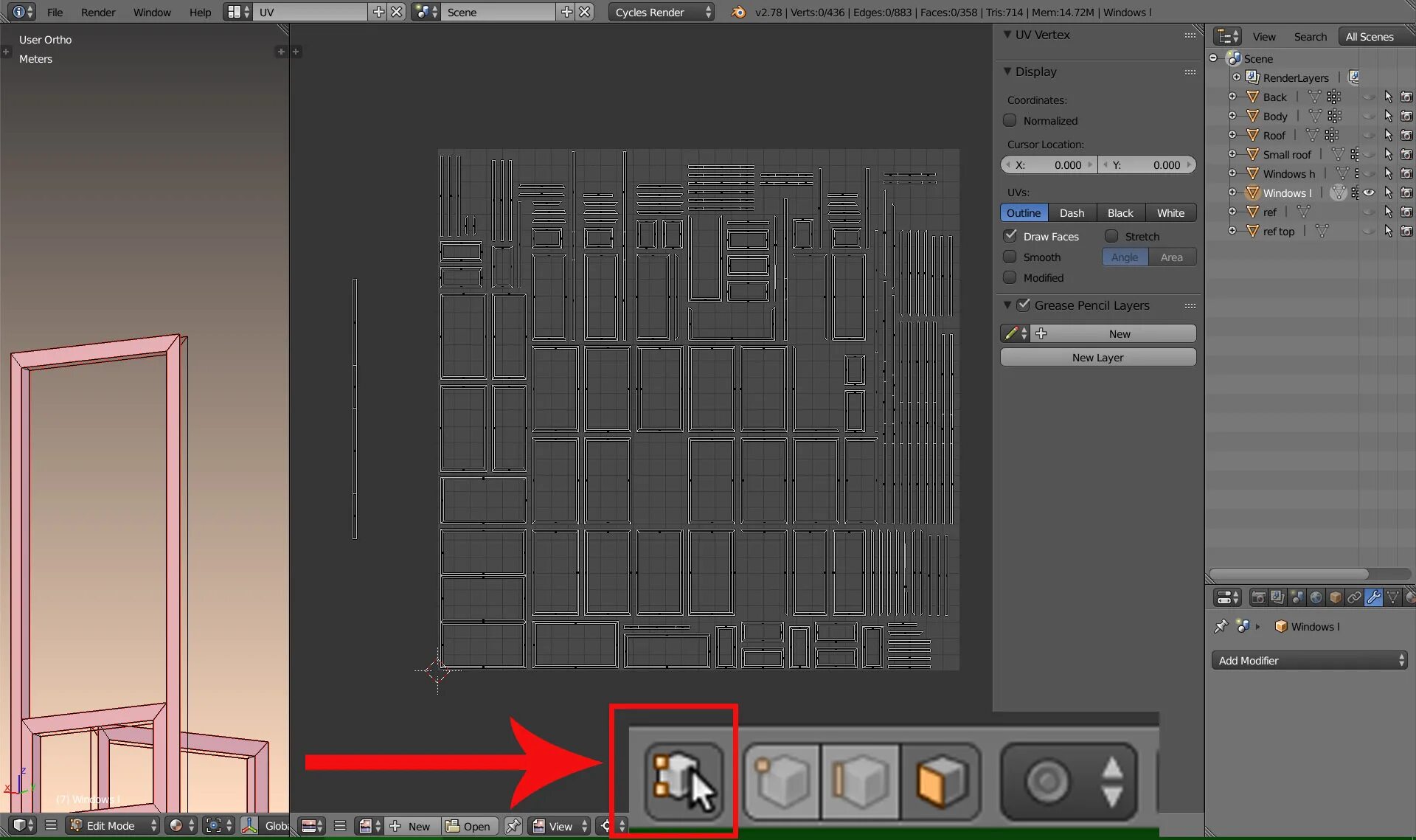This screenshot has height=840, width=1416.
Task: Pin the image in the UV editor
Action: 513,826
